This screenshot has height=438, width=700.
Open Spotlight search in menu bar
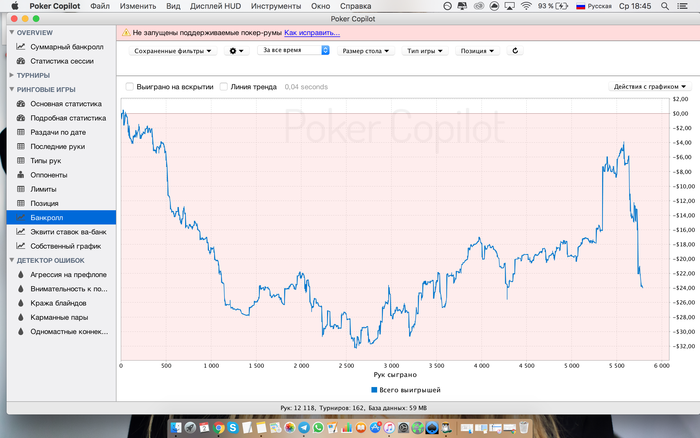click(665, 6)
